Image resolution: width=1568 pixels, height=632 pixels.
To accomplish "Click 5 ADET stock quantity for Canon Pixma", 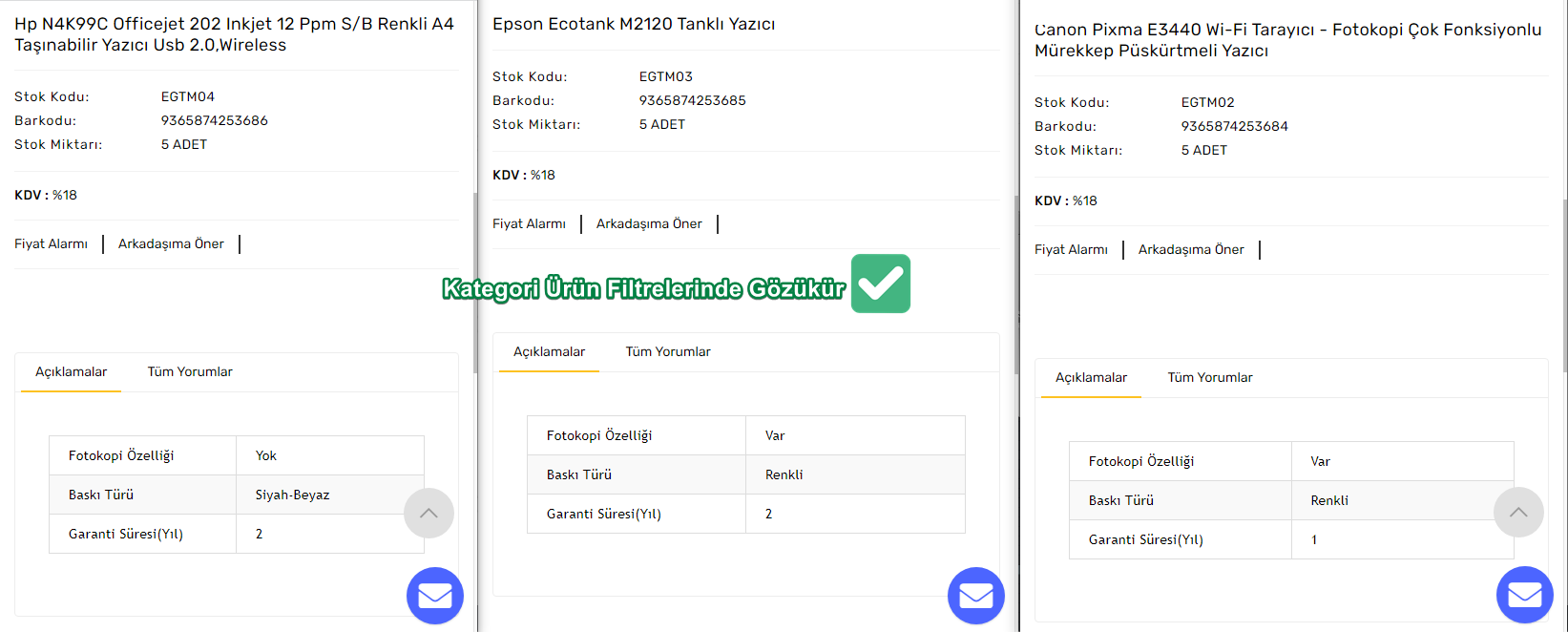I will [1204, 150].
